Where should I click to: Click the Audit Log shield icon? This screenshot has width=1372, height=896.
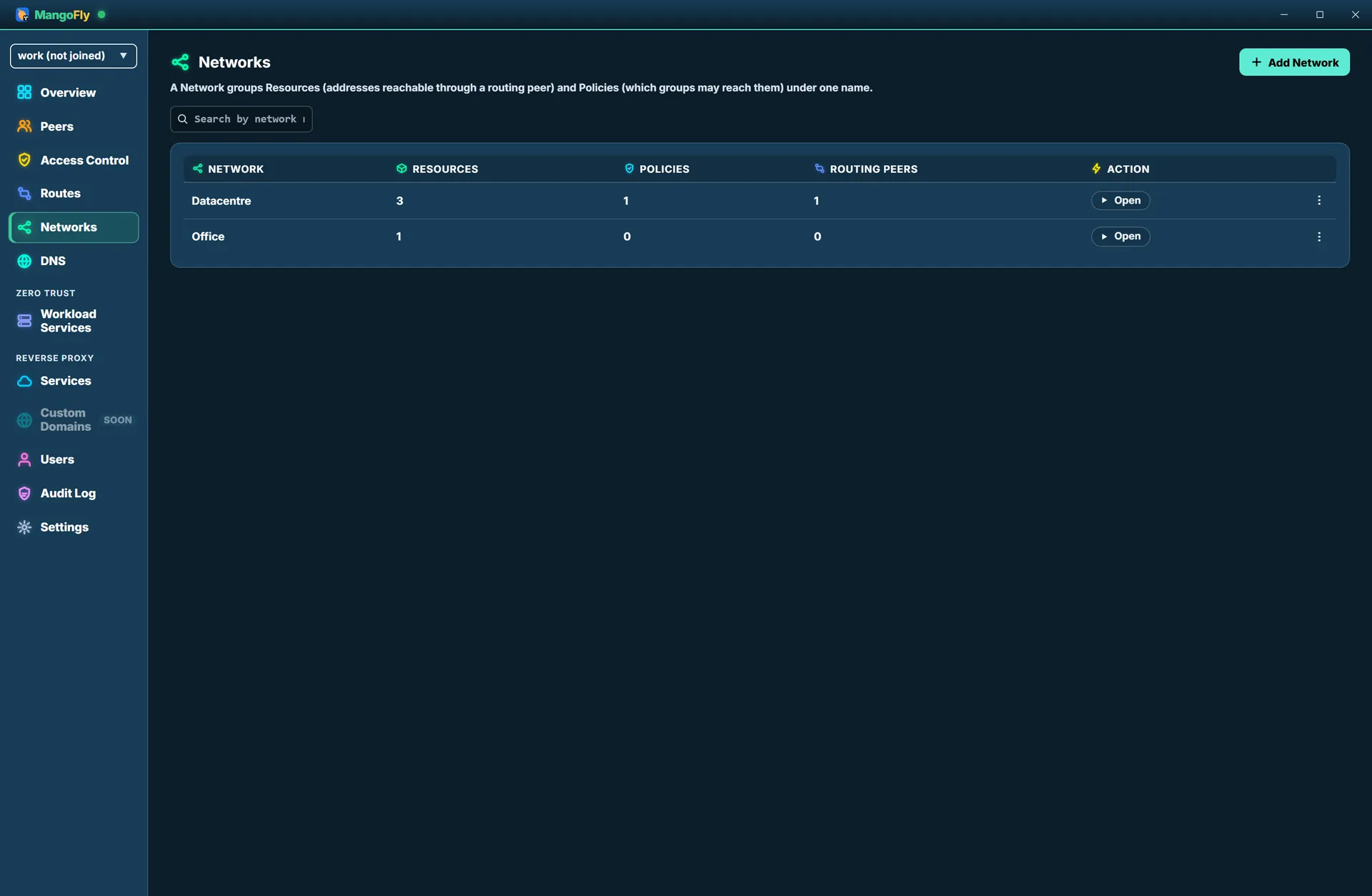[24, 493]
